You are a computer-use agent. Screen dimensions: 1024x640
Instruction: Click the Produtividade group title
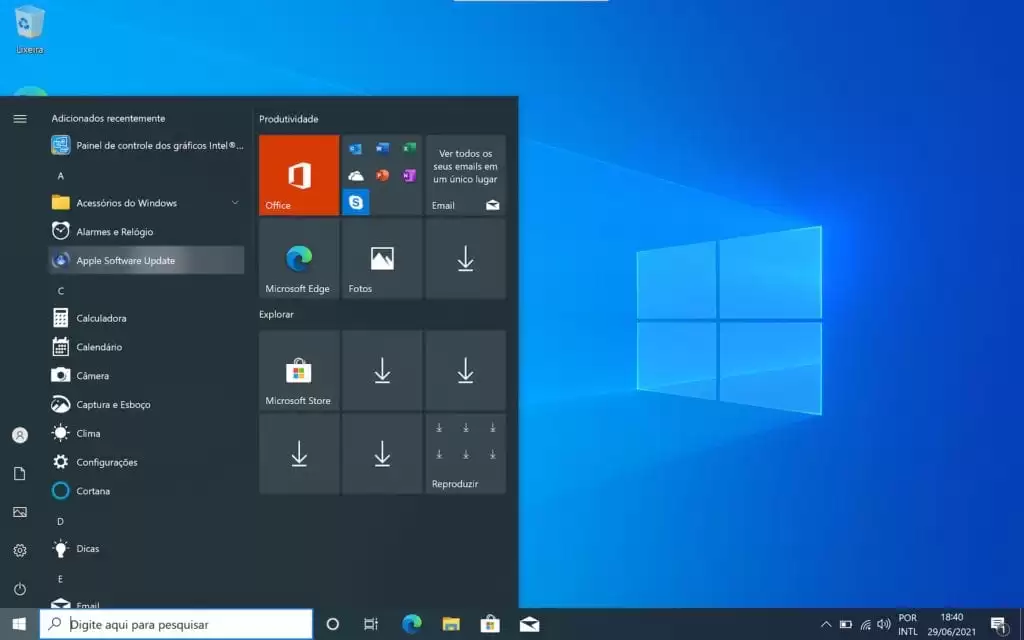pyautogui.click(x=289, y=119)
